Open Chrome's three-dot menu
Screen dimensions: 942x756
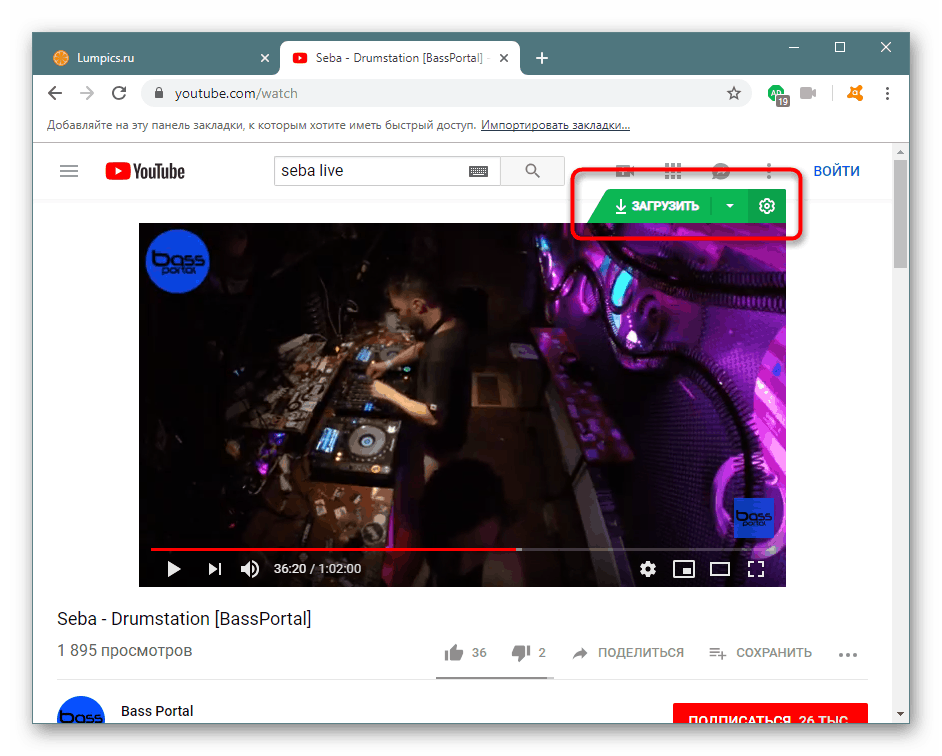pos(887,93)
